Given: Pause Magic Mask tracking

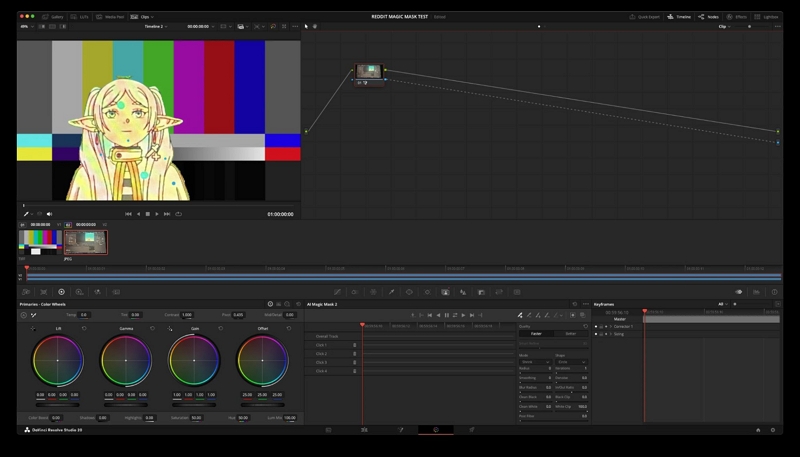Looking at the screenshot, I should pos(446,315).
